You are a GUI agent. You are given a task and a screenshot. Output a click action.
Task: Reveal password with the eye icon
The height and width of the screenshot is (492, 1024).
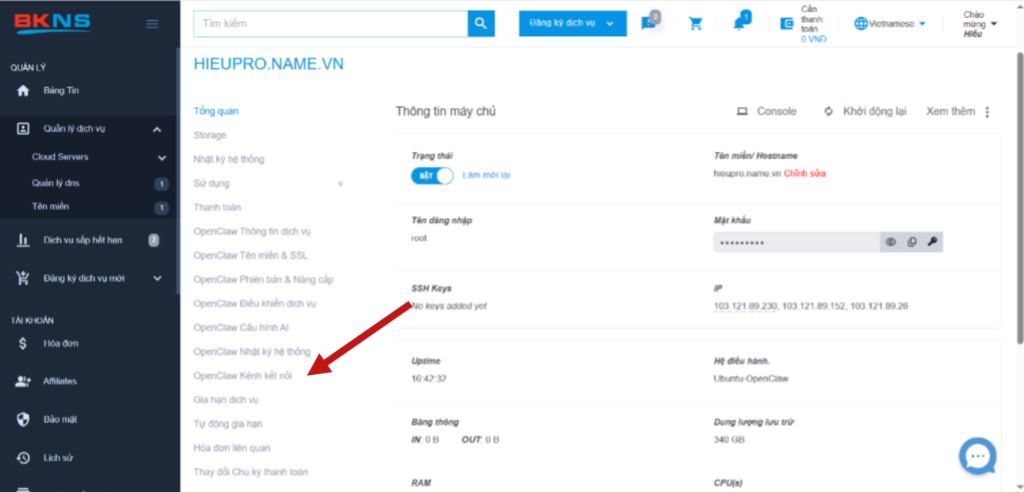pyautogui.click(x=890, y=242)
